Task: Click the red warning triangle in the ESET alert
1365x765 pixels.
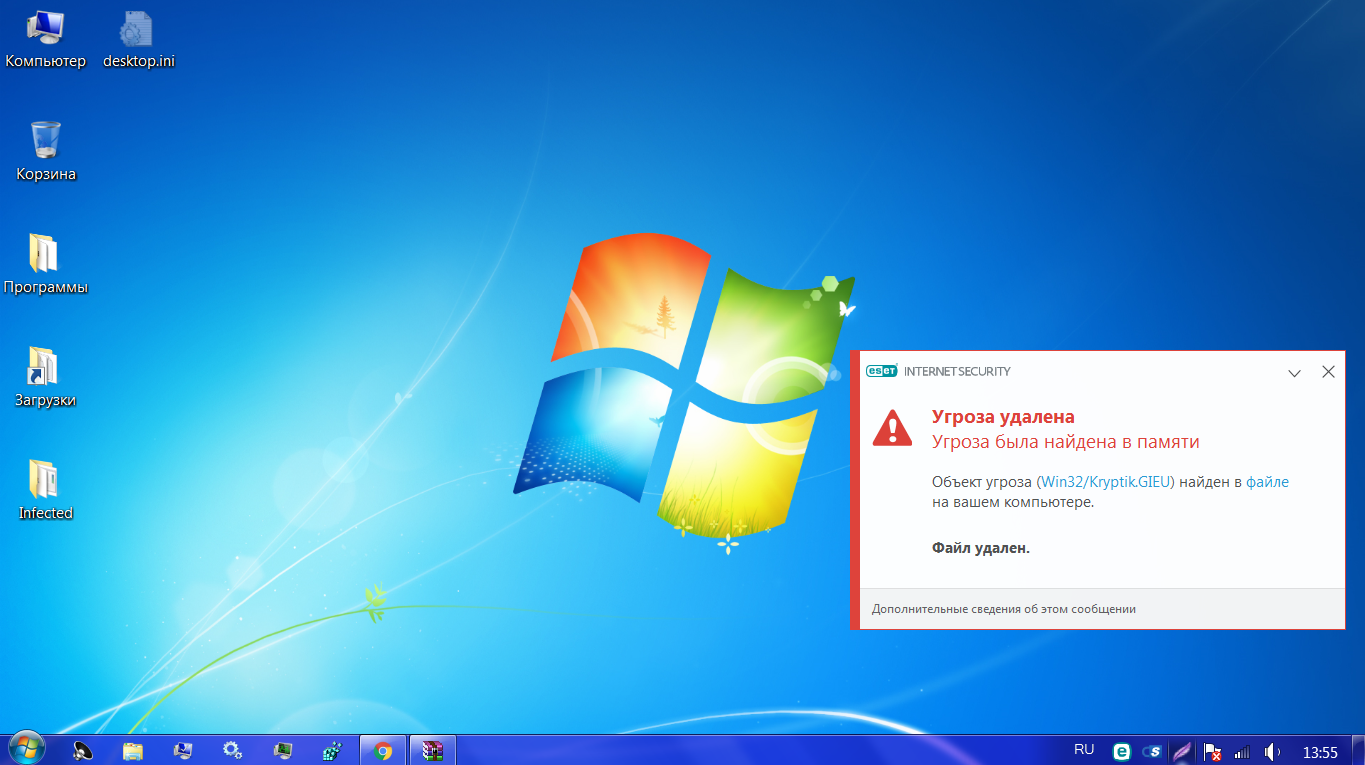Action: [892, 427]
